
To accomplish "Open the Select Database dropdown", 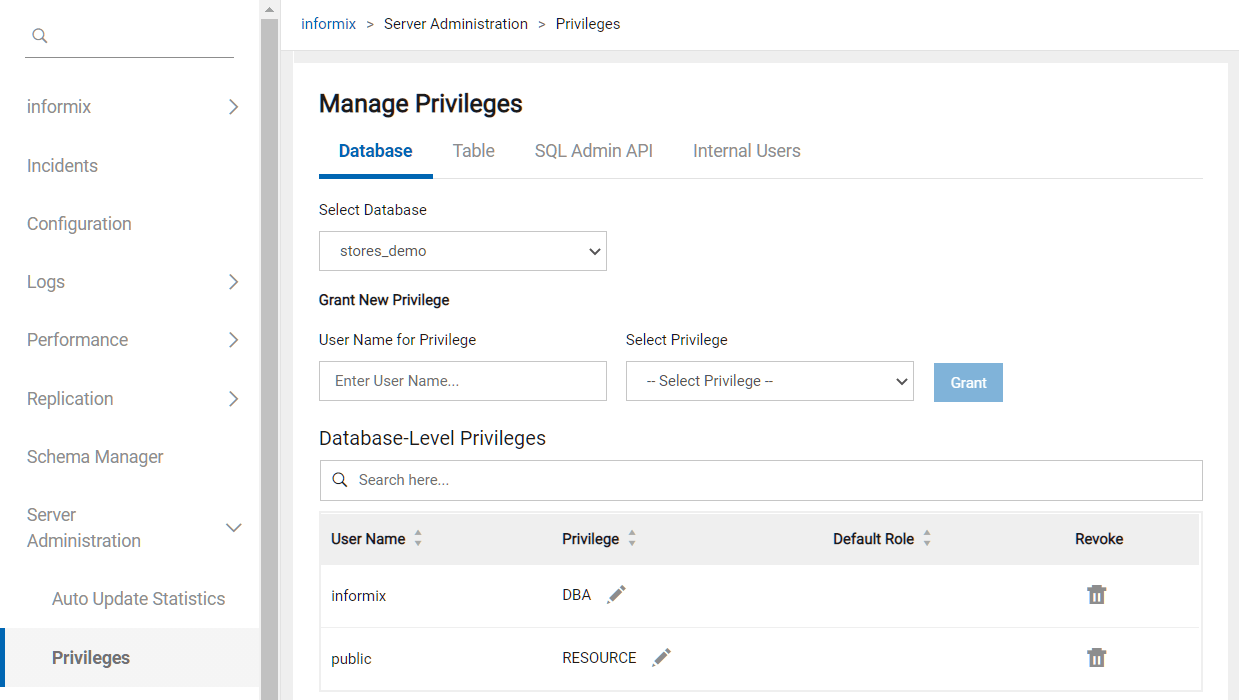I will [x=462, y=251].
